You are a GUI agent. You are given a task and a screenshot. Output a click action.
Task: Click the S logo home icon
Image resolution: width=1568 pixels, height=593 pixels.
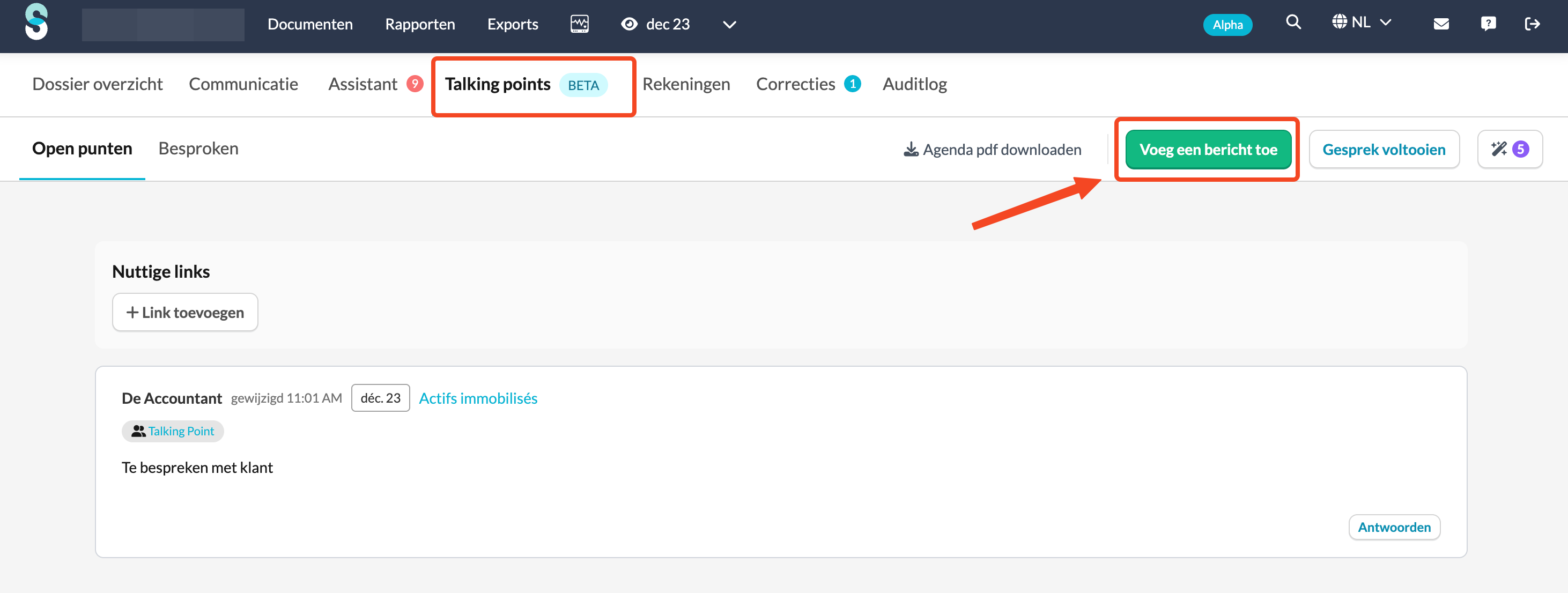36,23
